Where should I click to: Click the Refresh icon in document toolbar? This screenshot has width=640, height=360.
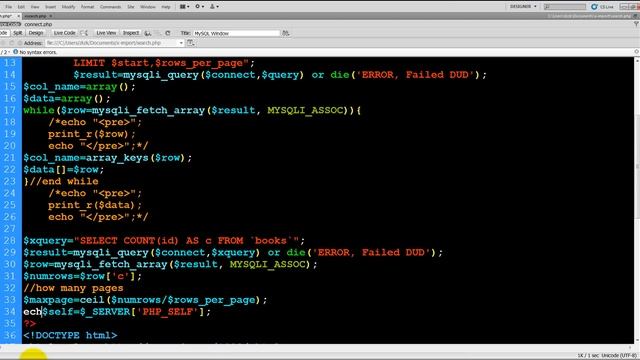point(168,33)
